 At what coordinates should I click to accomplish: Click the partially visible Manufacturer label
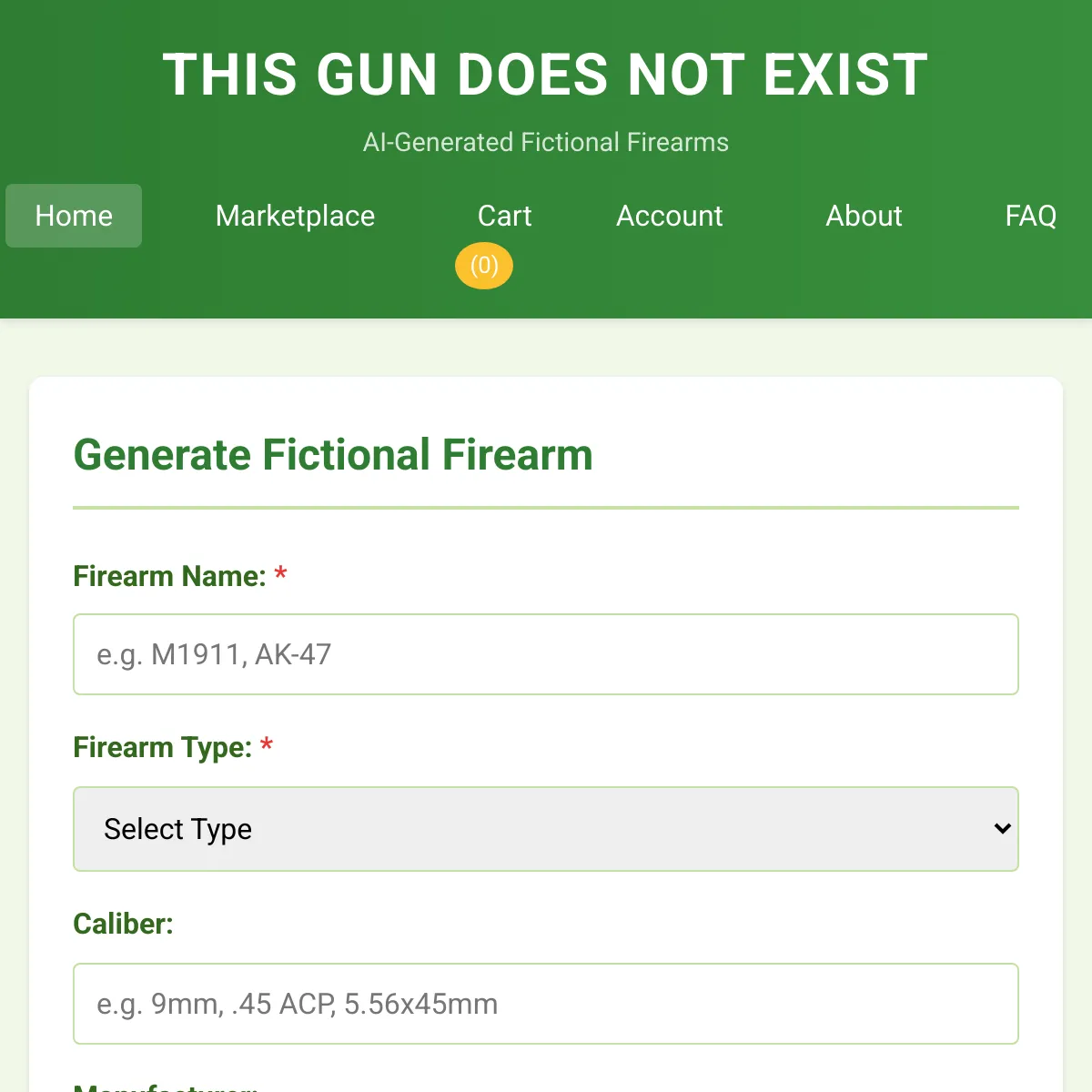pyautogui.click(x=166, y=1087)
